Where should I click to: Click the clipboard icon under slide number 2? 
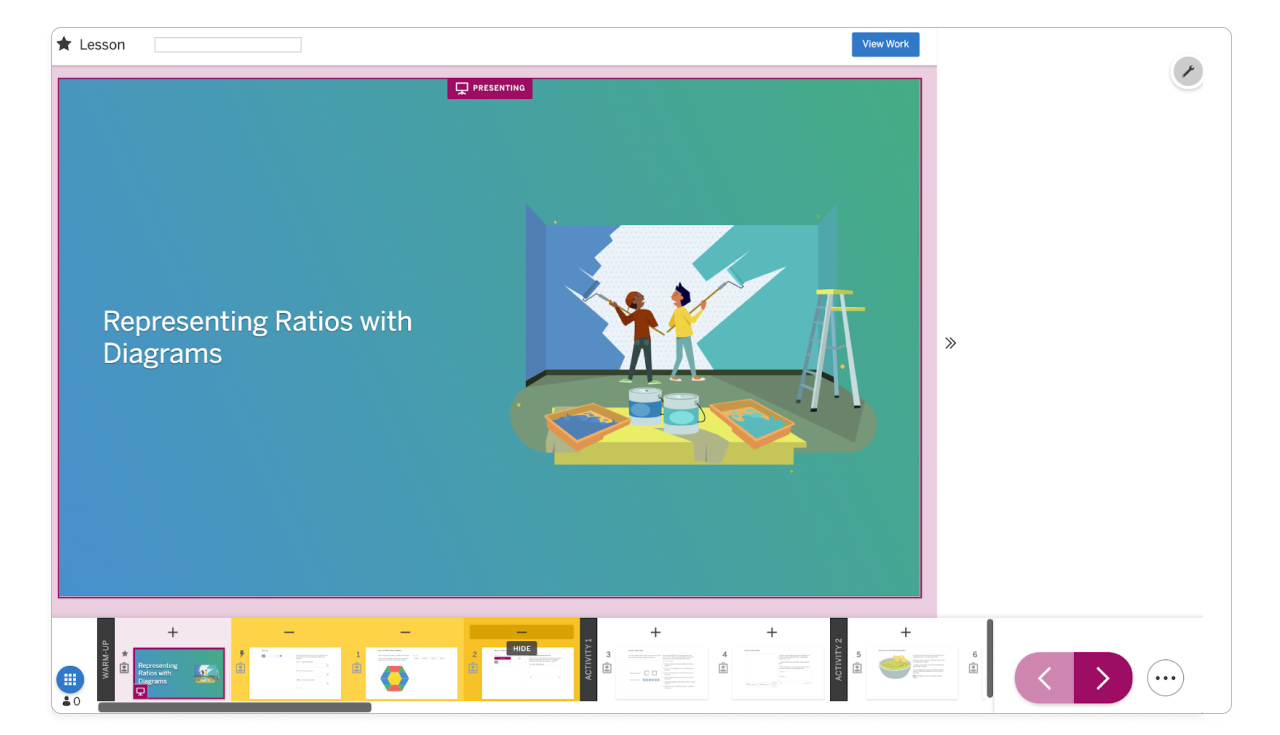pos(473,668)
